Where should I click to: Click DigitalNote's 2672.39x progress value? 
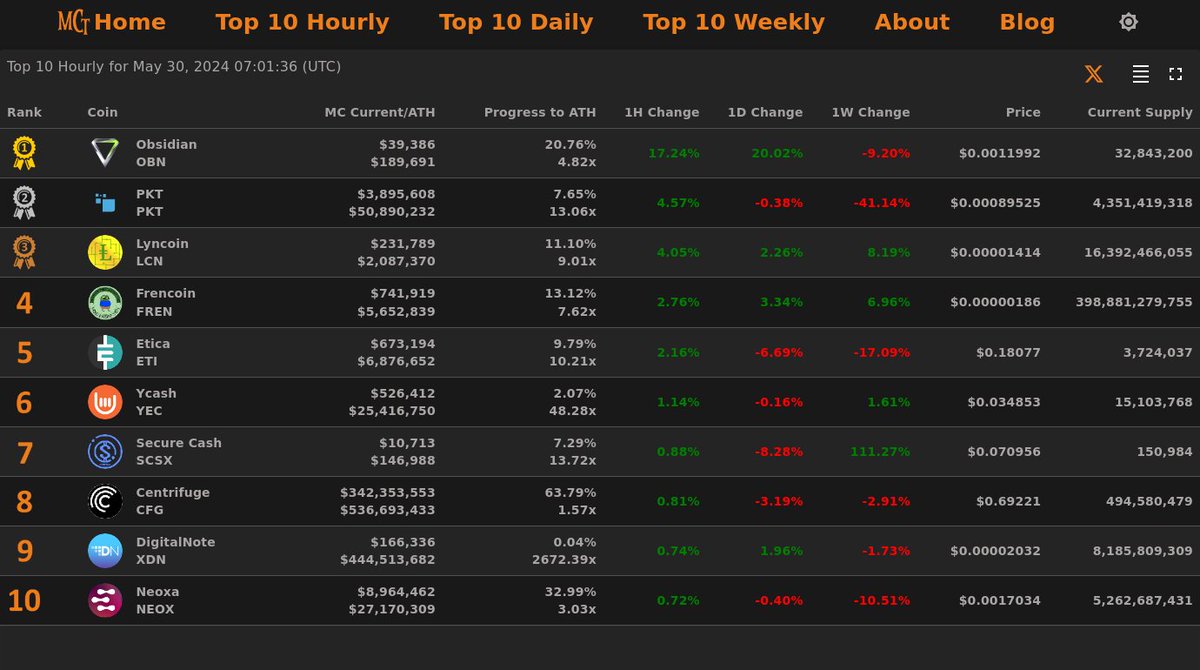pyautogui.click(x=565, y=560)
